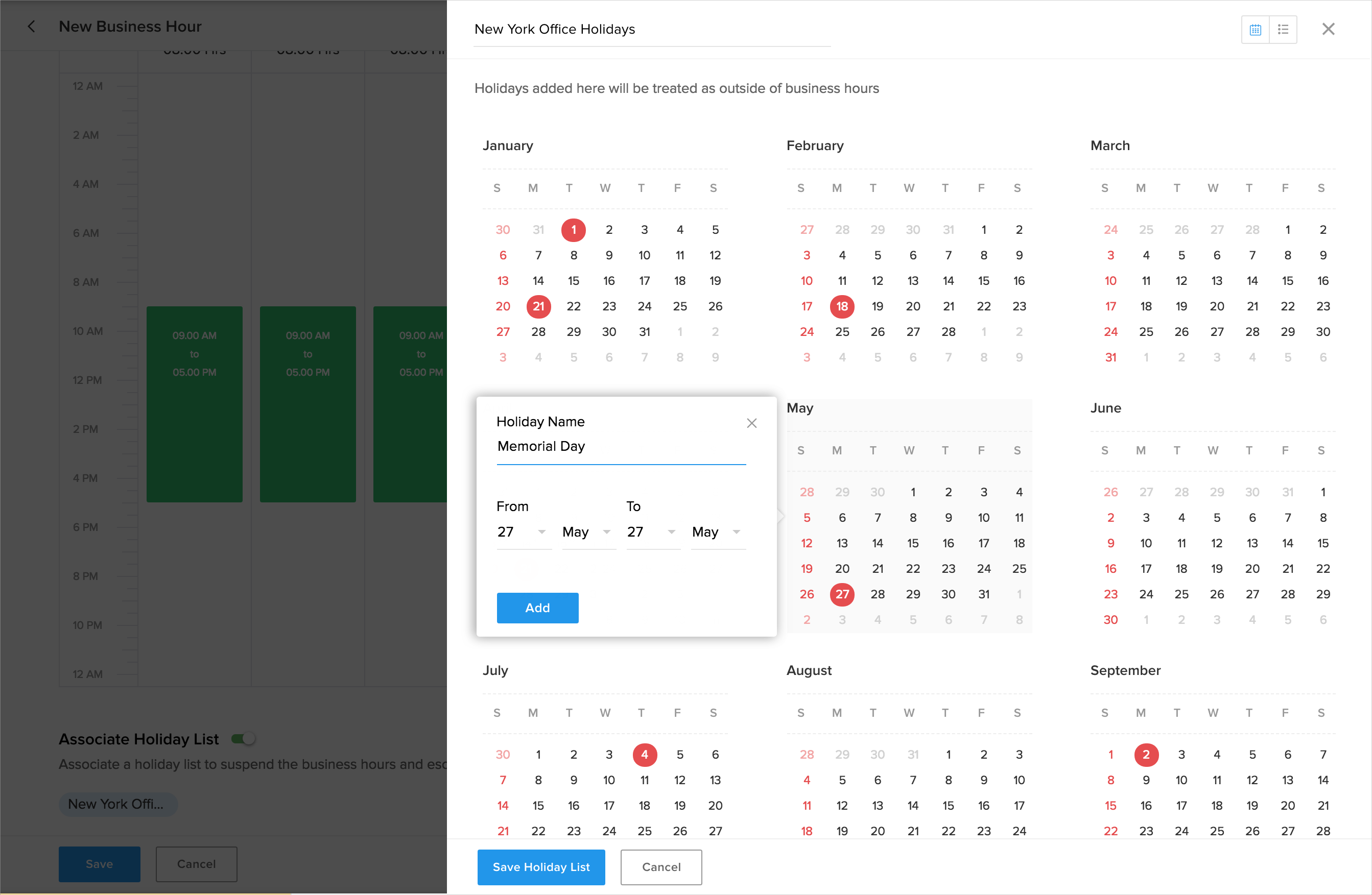1372x895 pixels.
Task: Select highlighted February 18 holiday
Action: point(842,306)
